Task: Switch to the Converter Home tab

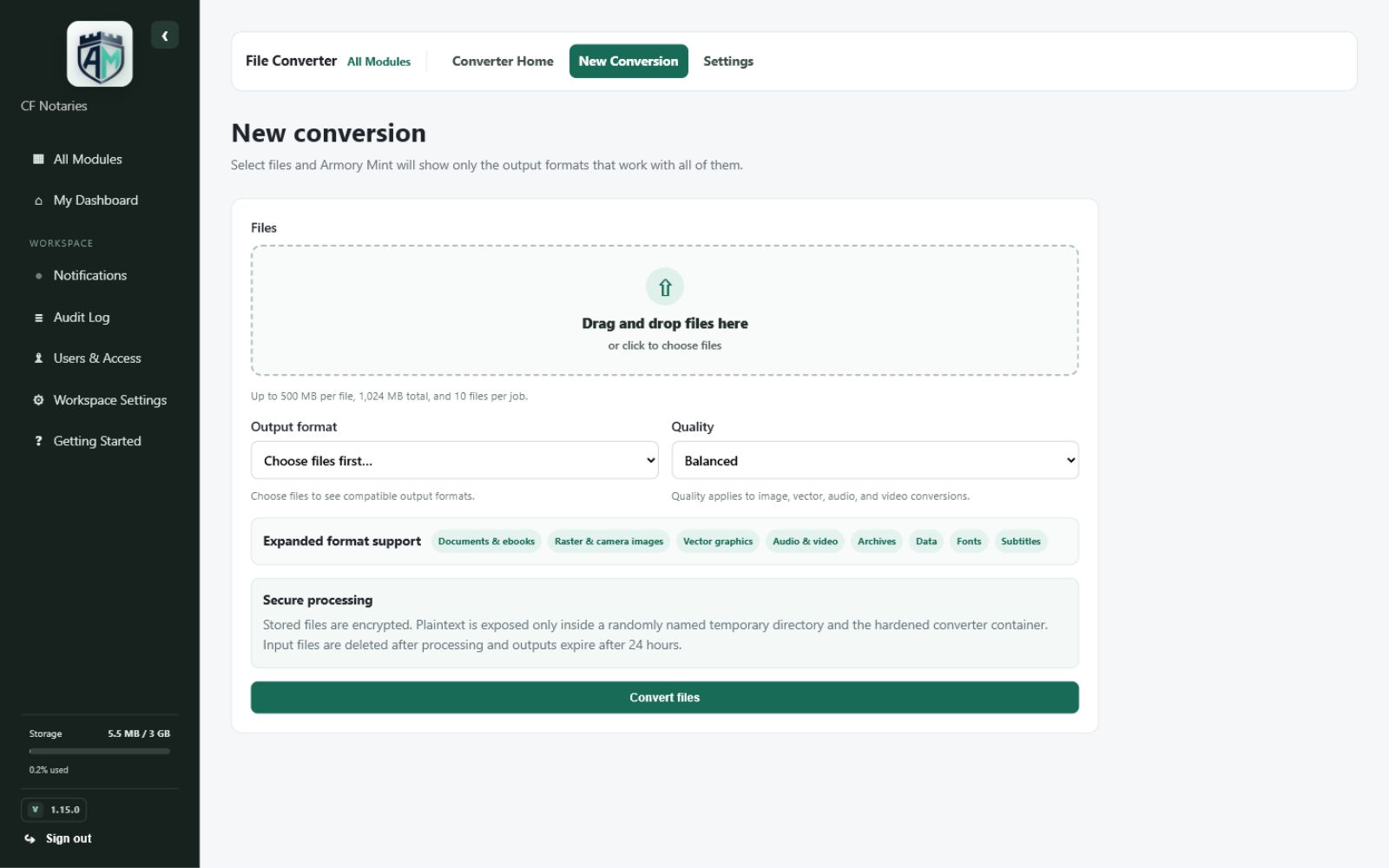Action: (x=503, y=62)
